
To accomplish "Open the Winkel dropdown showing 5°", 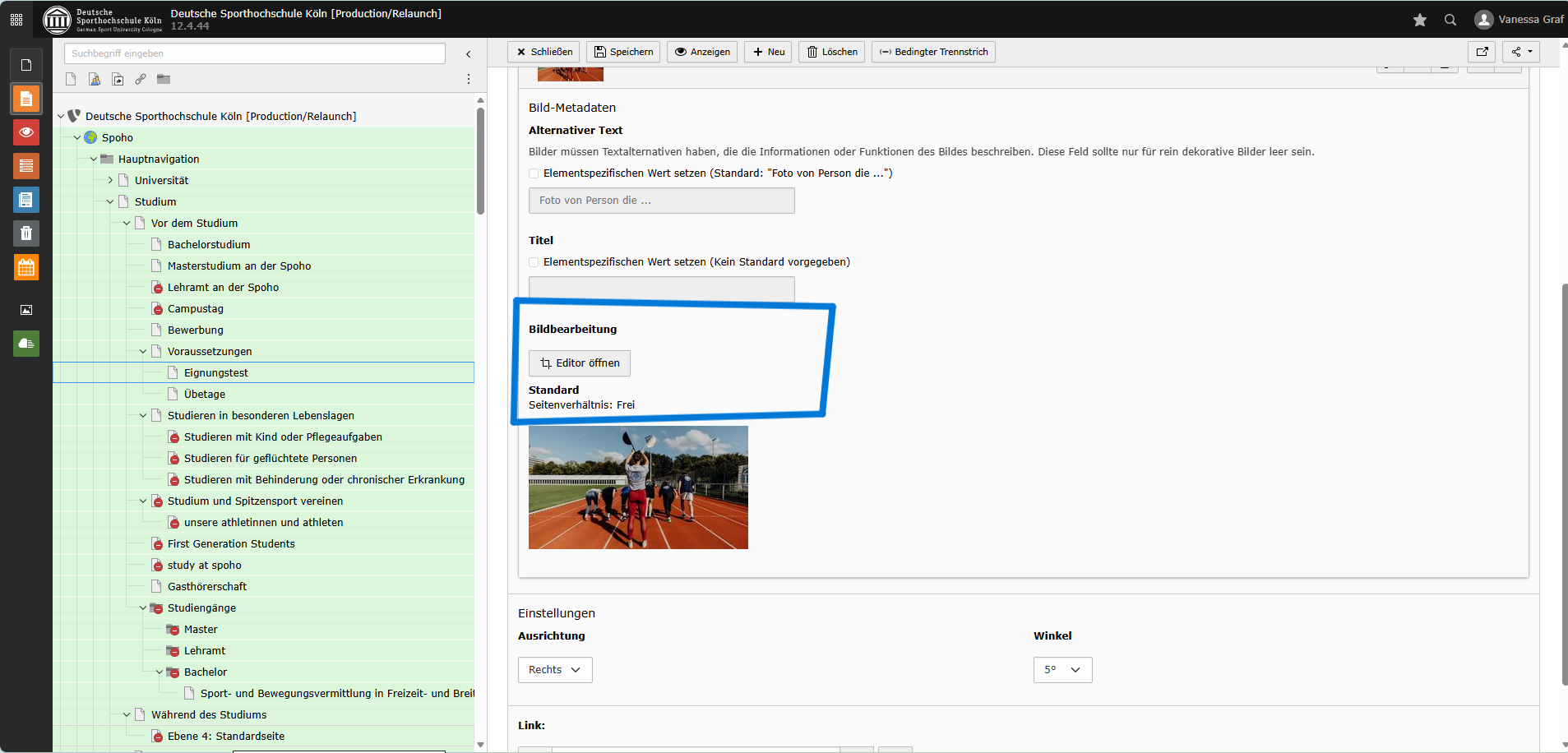I will point(1062,670).
